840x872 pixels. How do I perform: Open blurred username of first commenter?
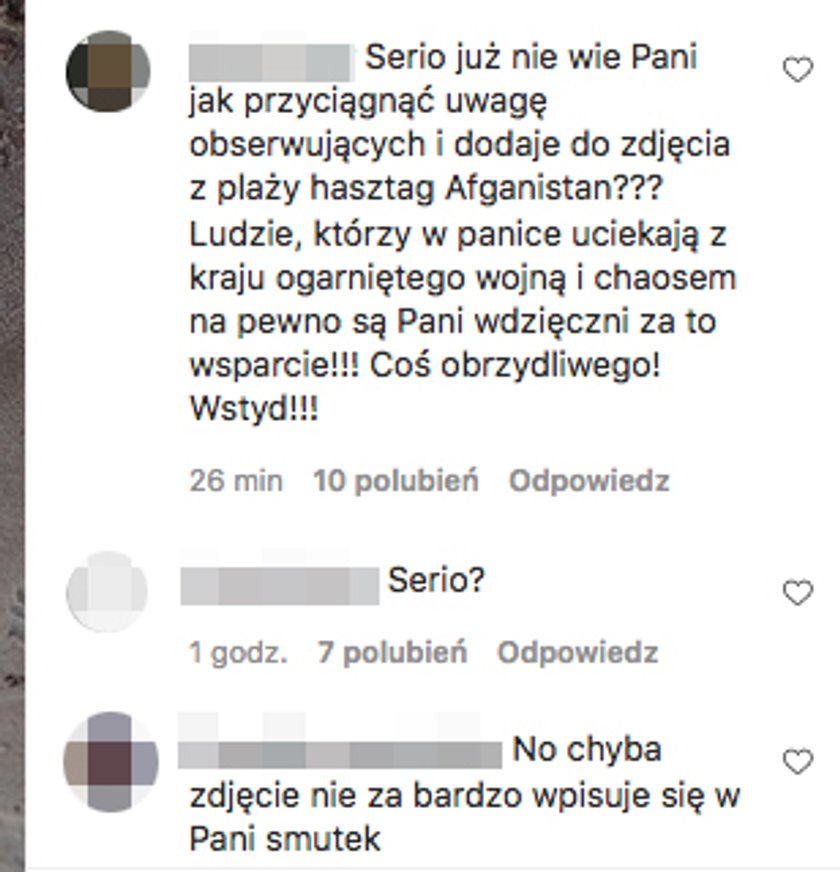pyautogui.click(x=272, y=62)
